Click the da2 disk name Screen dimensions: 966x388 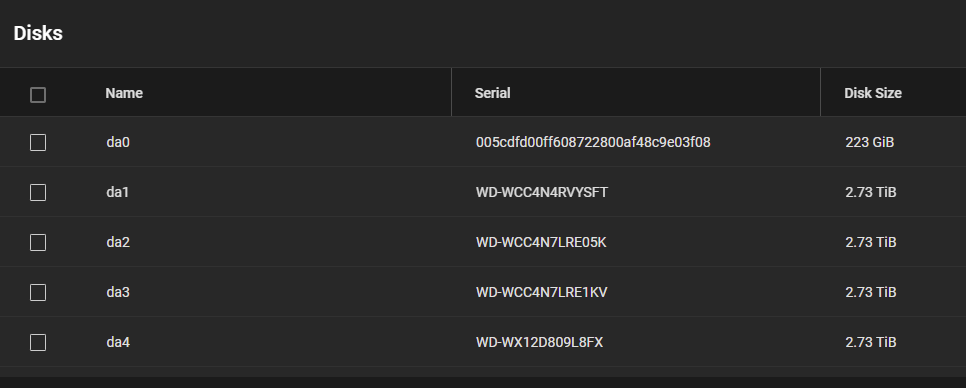[x=118, y=242]
